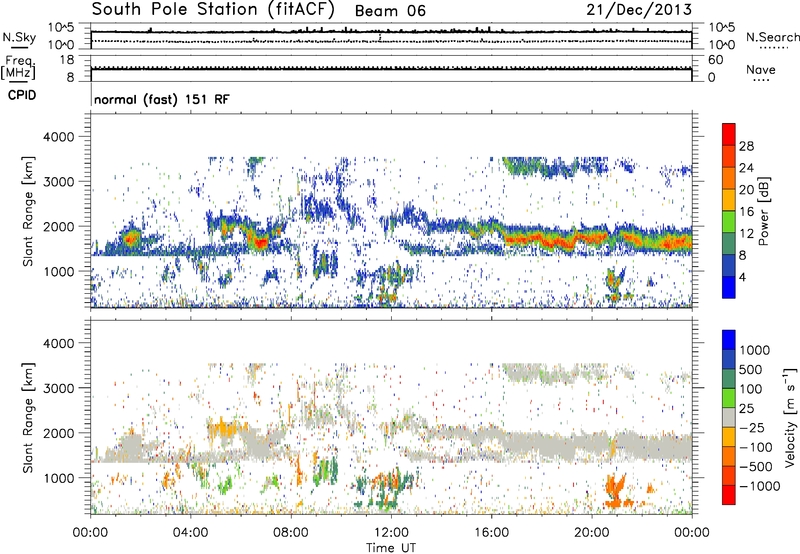Click the "12:00" time tick label
Image resolution: width=800 pixels, height=554 pixels.
[x=391, y=533]
